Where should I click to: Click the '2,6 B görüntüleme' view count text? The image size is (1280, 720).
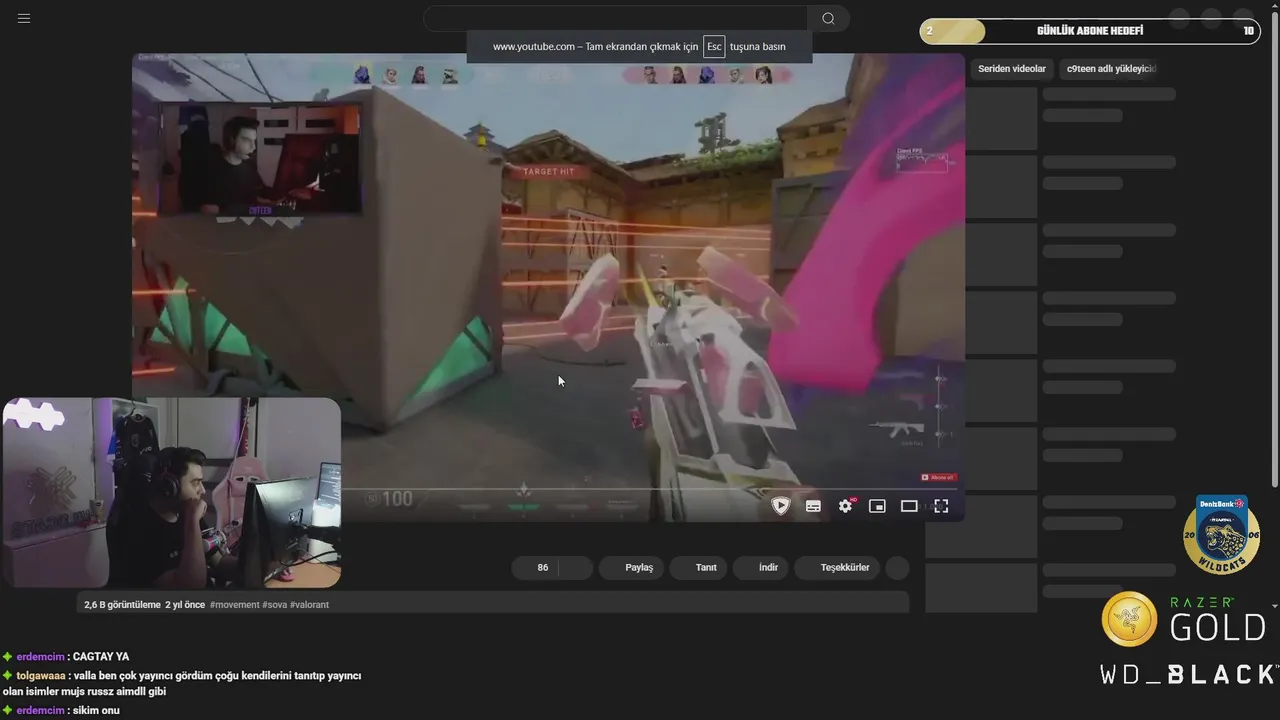[122, 605]
